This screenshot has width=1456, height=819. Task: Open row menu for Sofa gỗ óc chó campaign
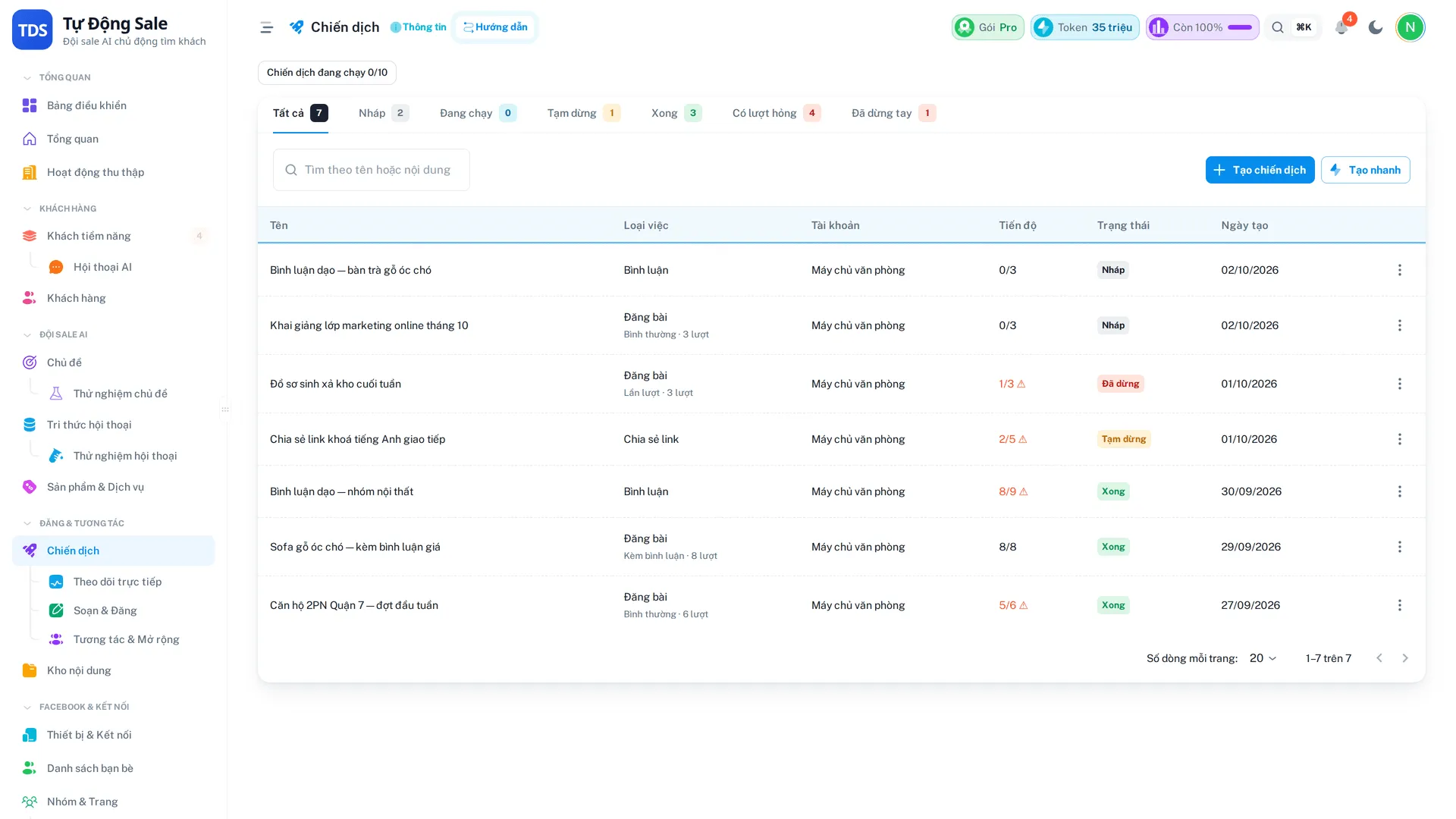click(1400, 547)
